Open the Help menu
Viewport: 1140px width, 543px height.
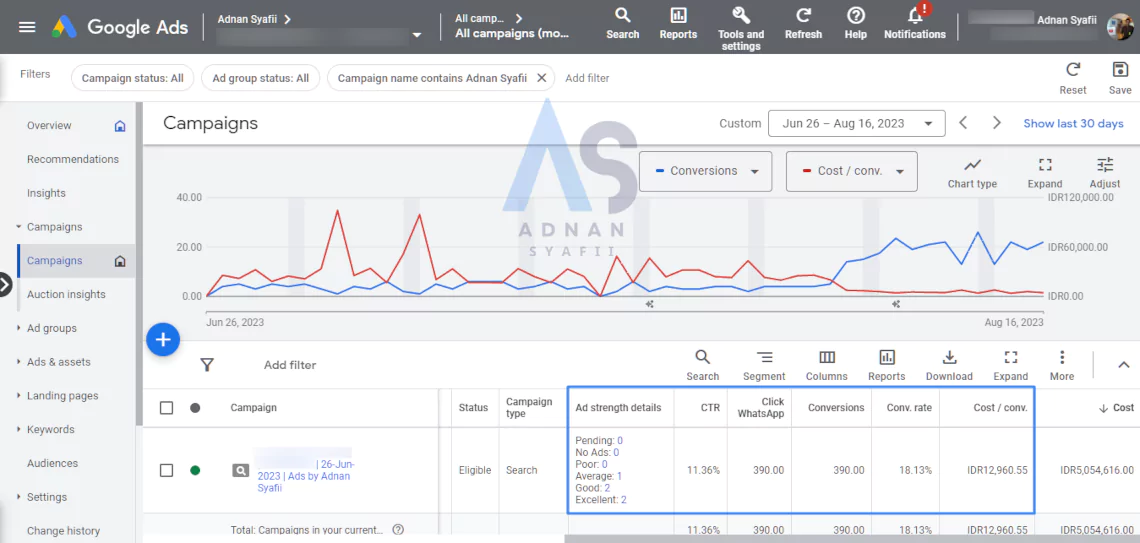point(856,23)
